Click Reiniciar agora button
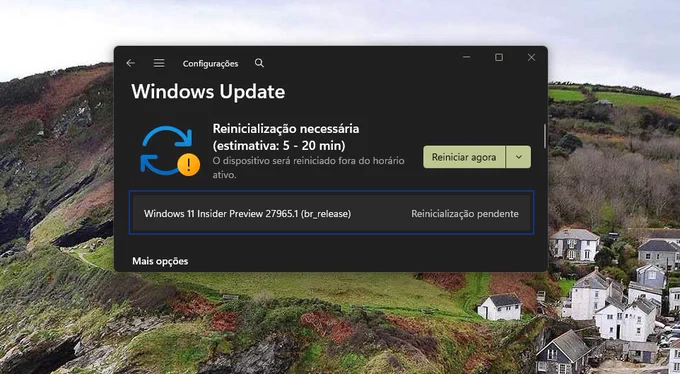Screen dimensions: 680x374 [464, 157]
